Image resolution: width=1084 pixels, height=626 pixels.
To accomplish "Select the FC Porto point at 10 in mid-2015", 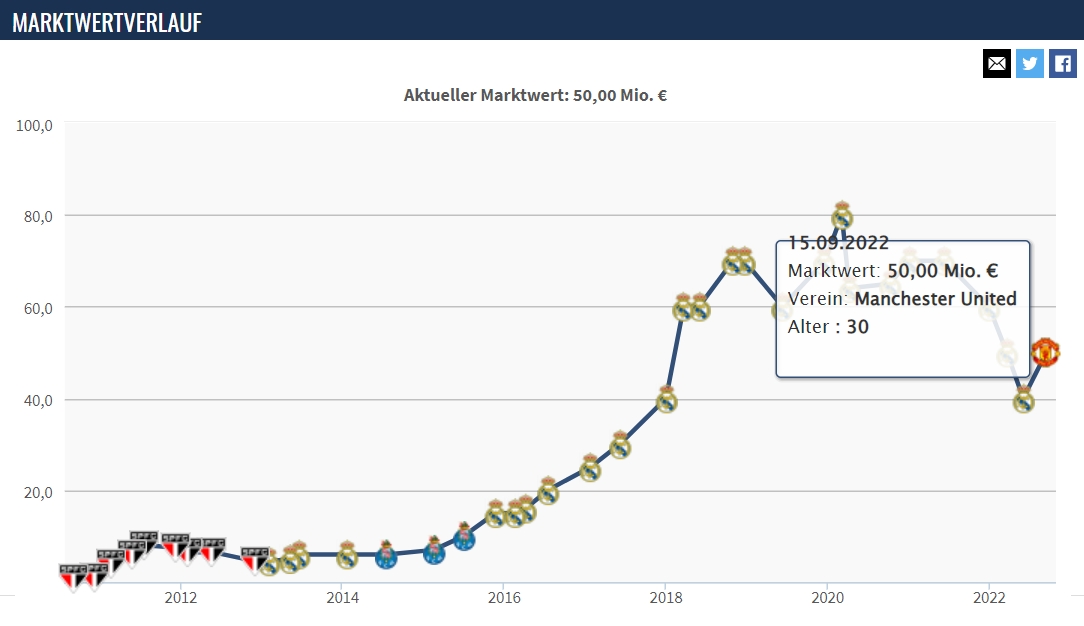I will pos(464,536).
